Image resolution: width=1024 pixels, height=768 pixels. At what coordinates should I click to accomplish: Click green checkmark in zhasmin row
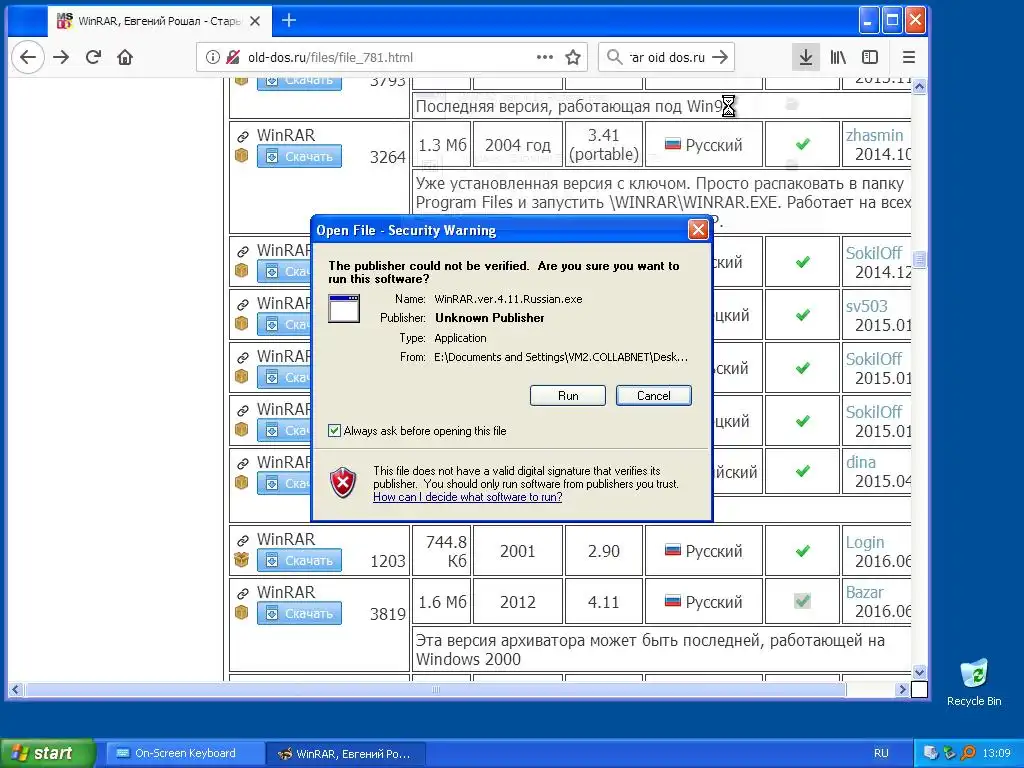[803, 144]
